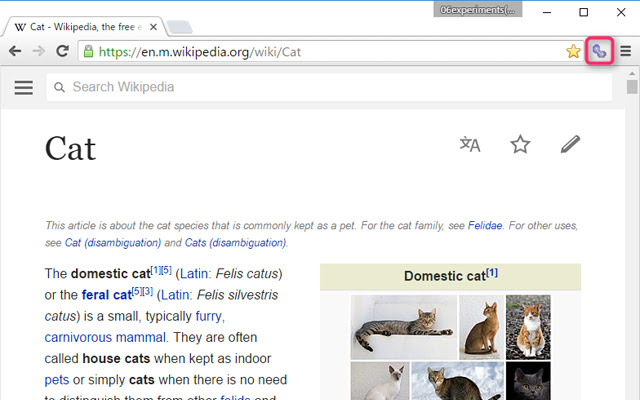This screenshot has width=640, height=400.
Task: Open the Felidae link
Action: (485, 225)
